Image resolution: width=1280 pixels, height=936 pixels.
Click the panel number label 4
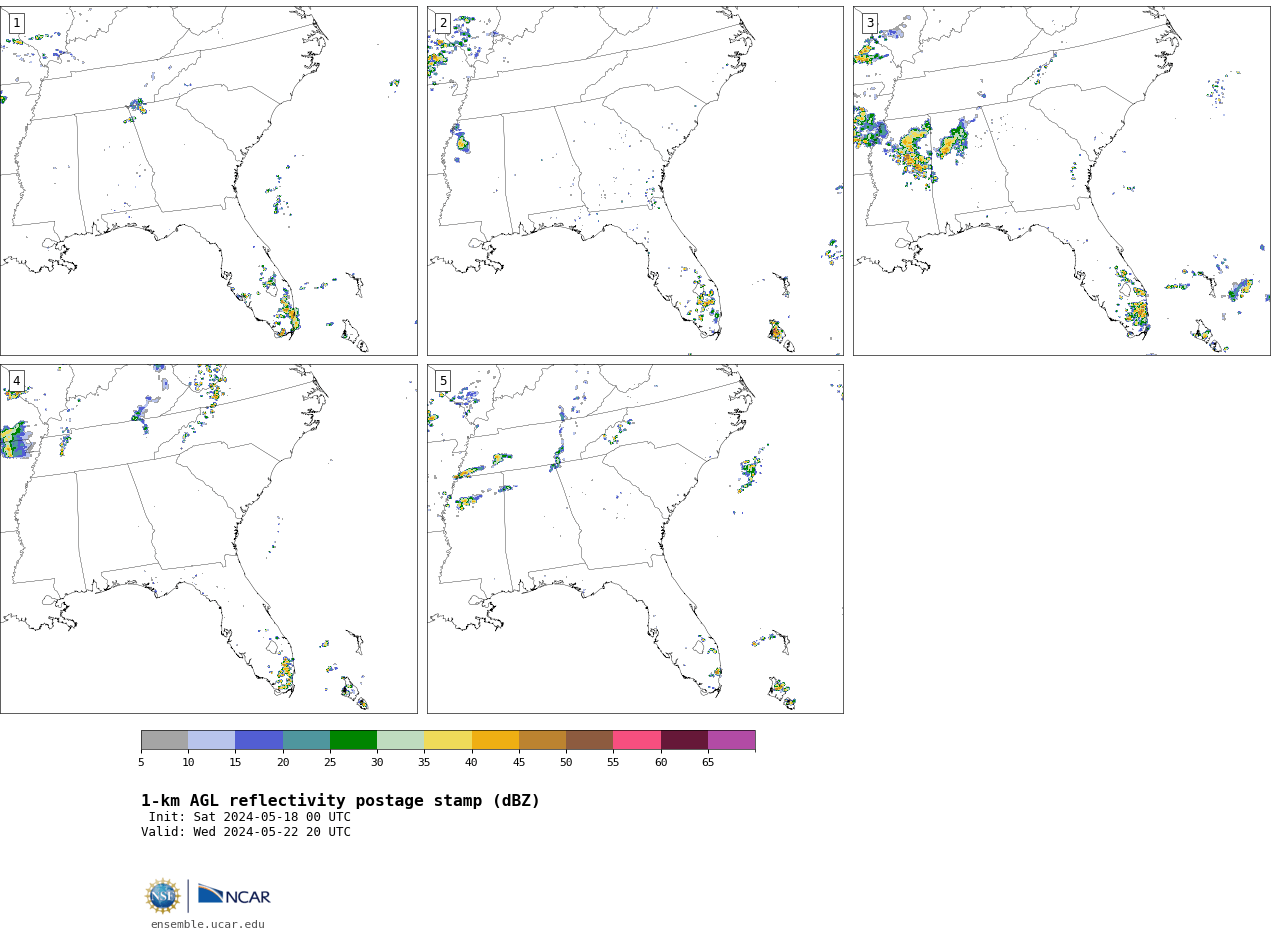[16, 381]
